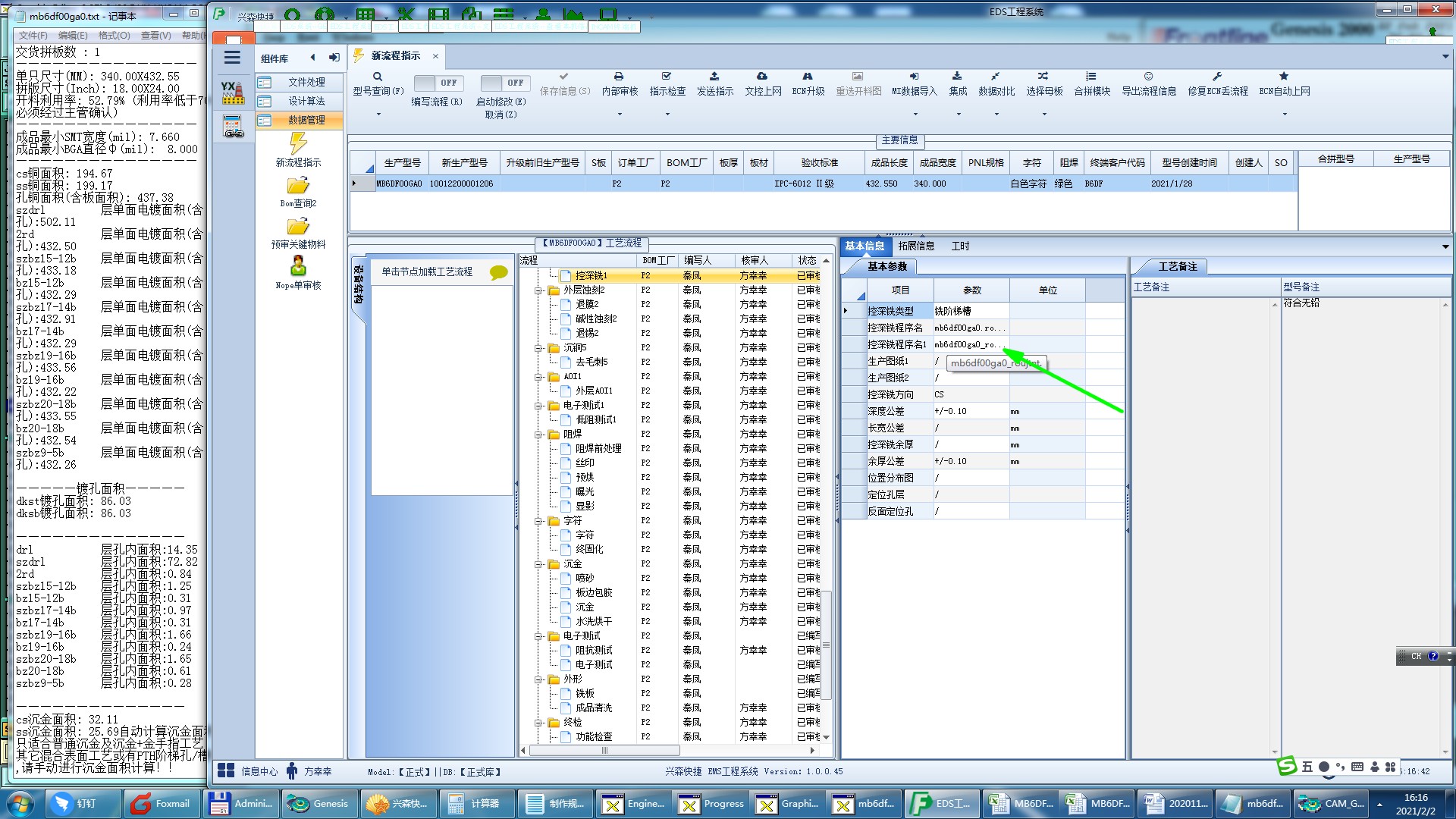Open the Bom查询2 folder icon
The height and width of the screenshot is (819, 1456).
[x=298, y=186]
